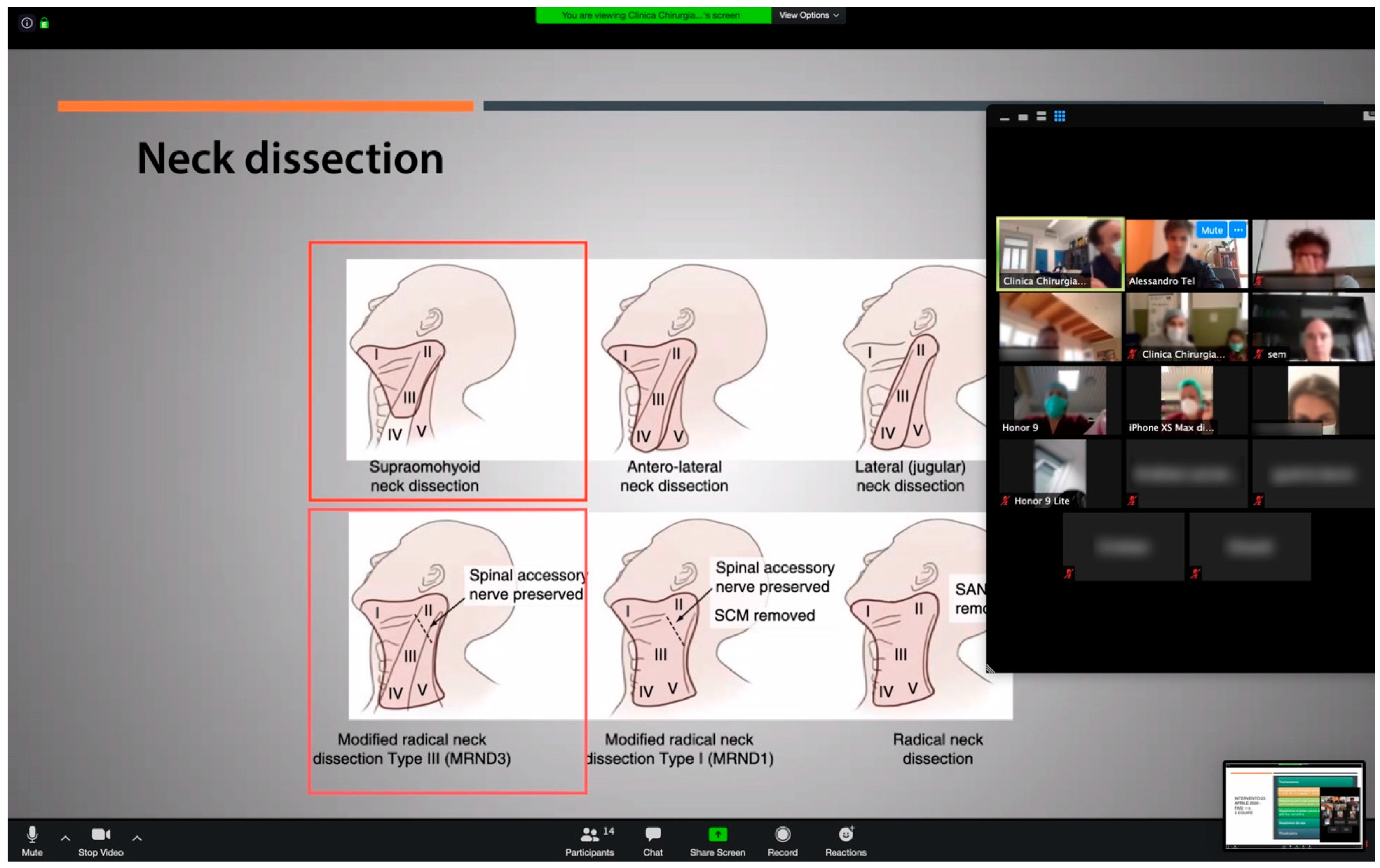Select the grid gallery view icon
The width and height of the screenshot is (1380, 868).
tap(1060, 116)
